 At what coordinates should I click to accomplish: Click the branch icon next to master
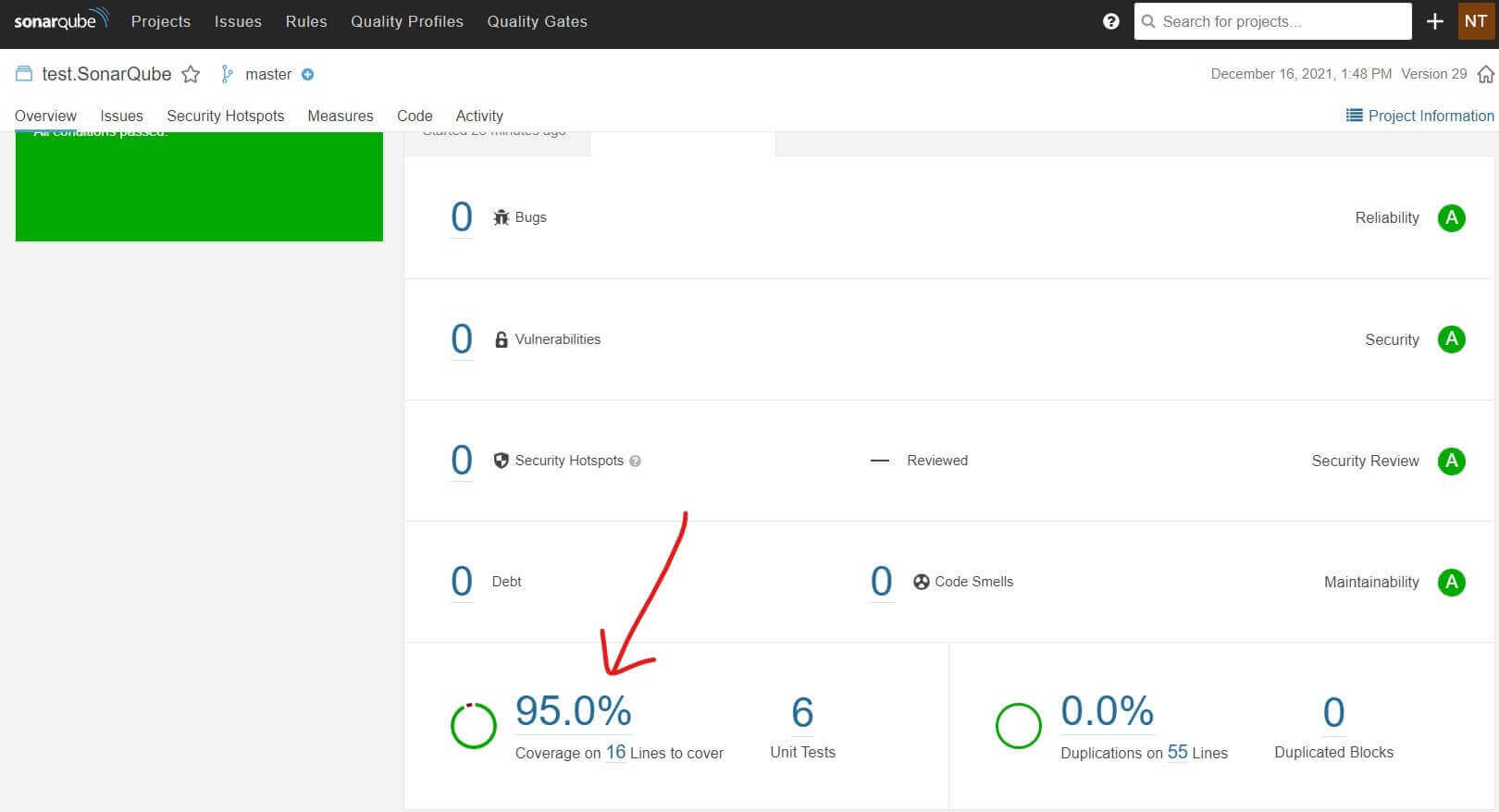(227, 74)
